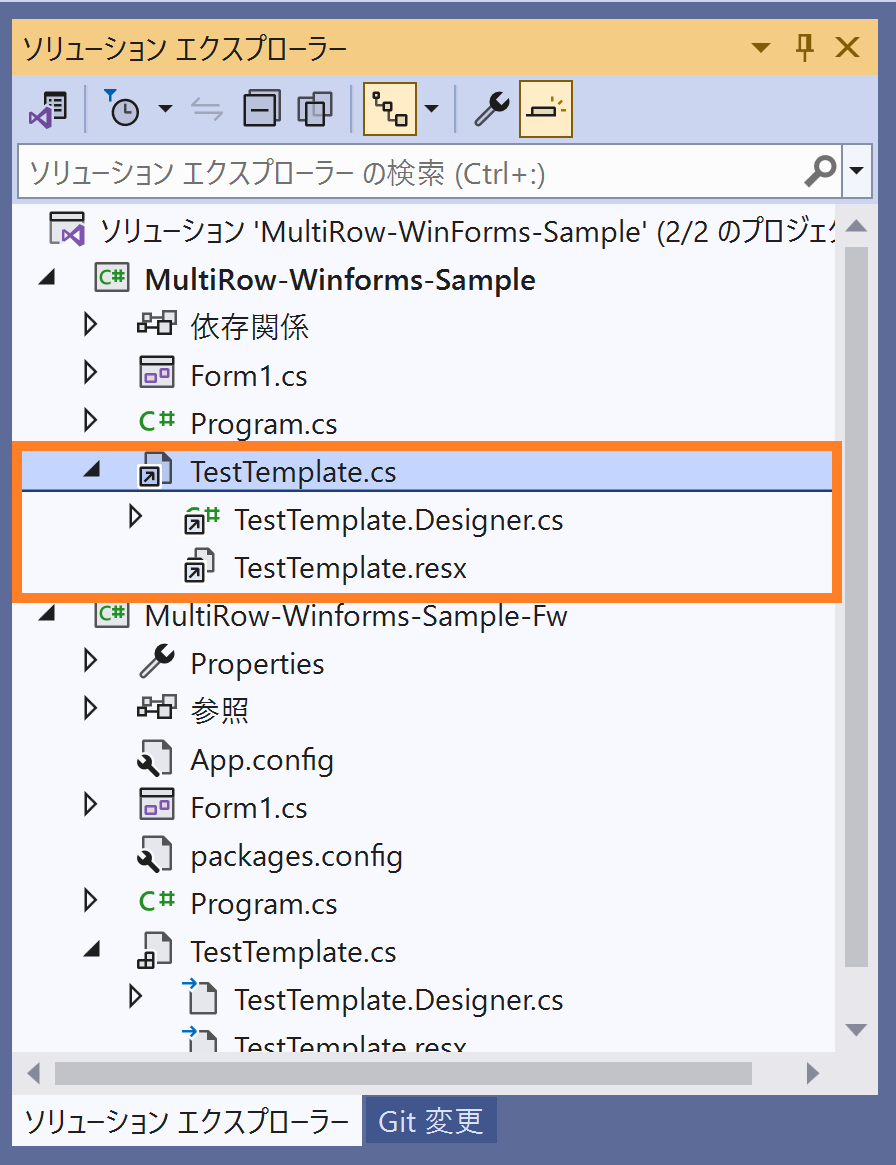This screenshot has width=896, height=1165.
Task: Collapse All nodes in the tree
Action: (x=262, y=109)
